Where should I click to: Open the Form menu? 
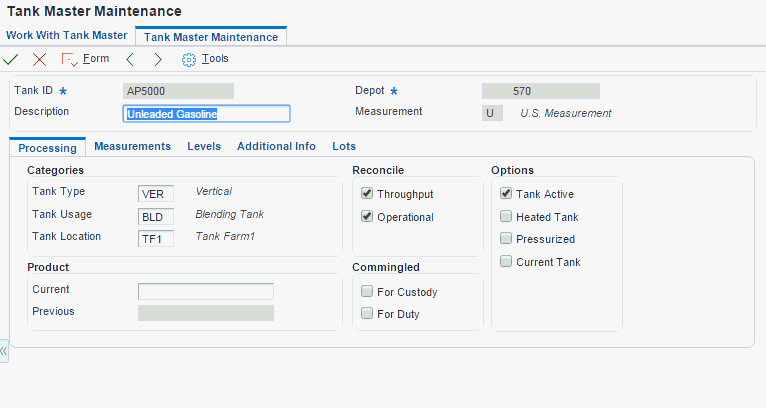(x=96, y=59)
